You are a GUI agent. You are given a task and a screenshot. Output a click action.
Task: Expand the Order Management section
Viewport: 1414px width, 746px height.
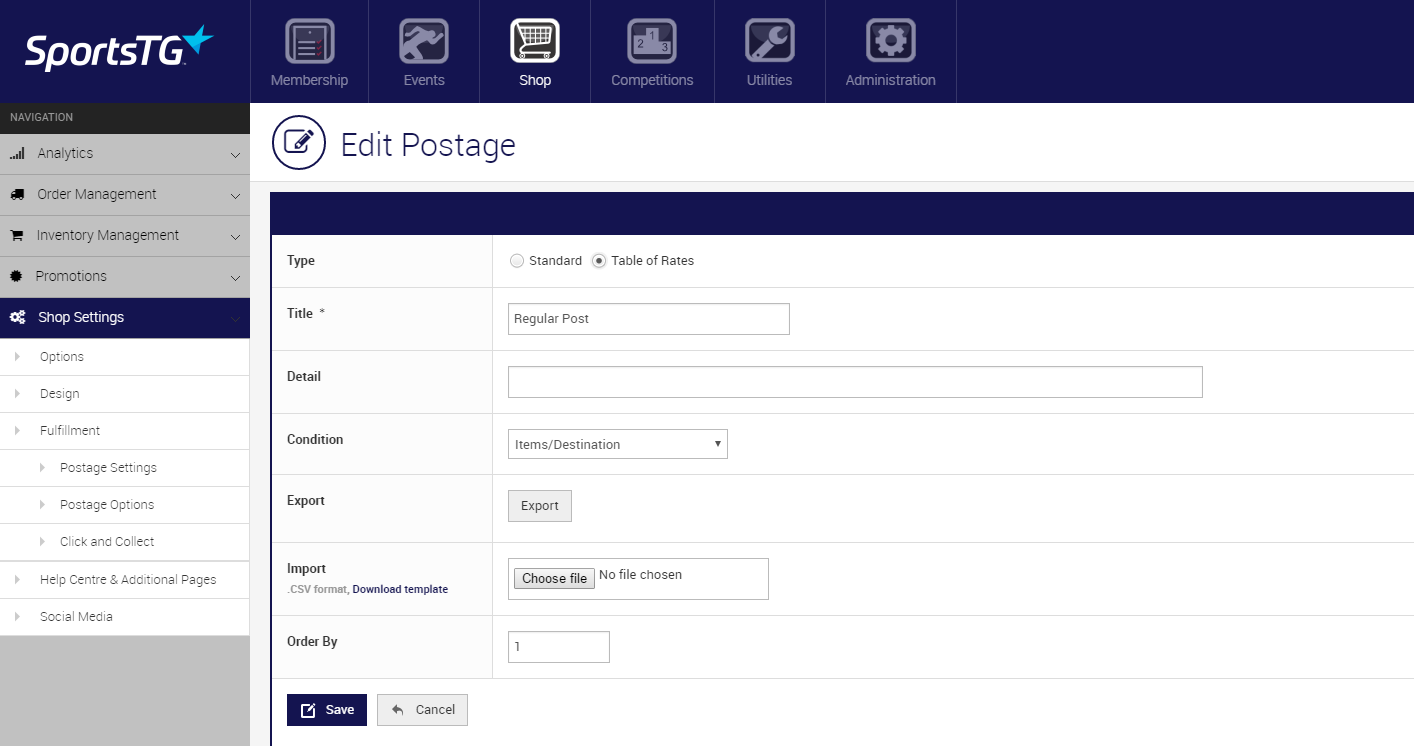[235, 196]
